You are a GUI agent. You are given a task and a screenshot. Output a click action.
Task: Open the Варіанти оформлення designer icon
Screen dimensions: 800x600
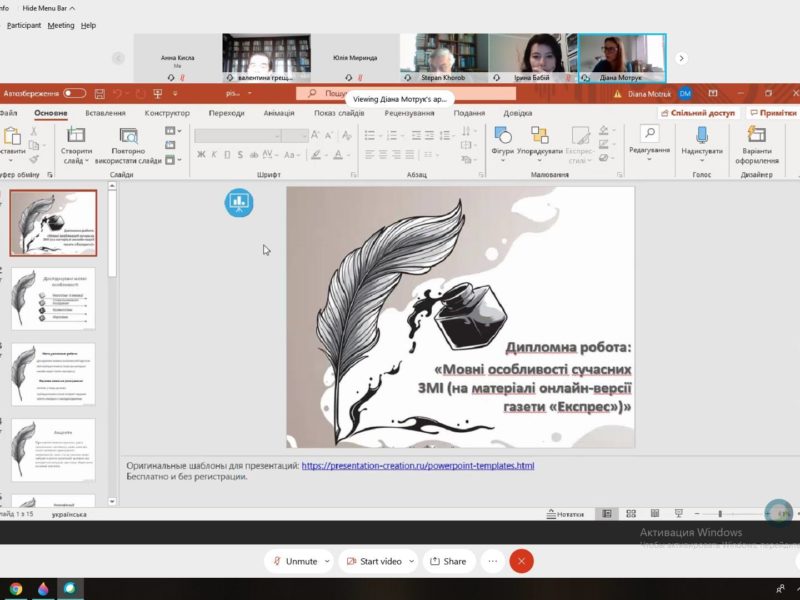pyautogui.click(x=756, y=134)
